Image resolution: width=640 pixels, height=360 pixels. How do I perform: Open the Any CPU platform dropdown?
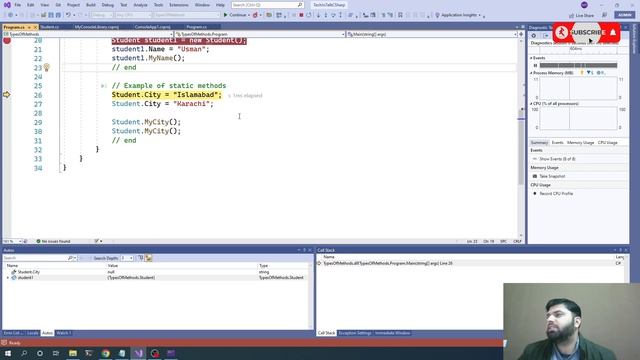pos(133,15)
